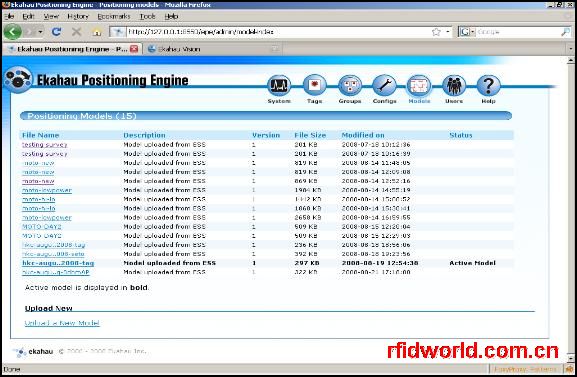The height and width of the screenshot is (377, 577).
Task: Open the Help menu in the menu bar
Action: point(171,16)
